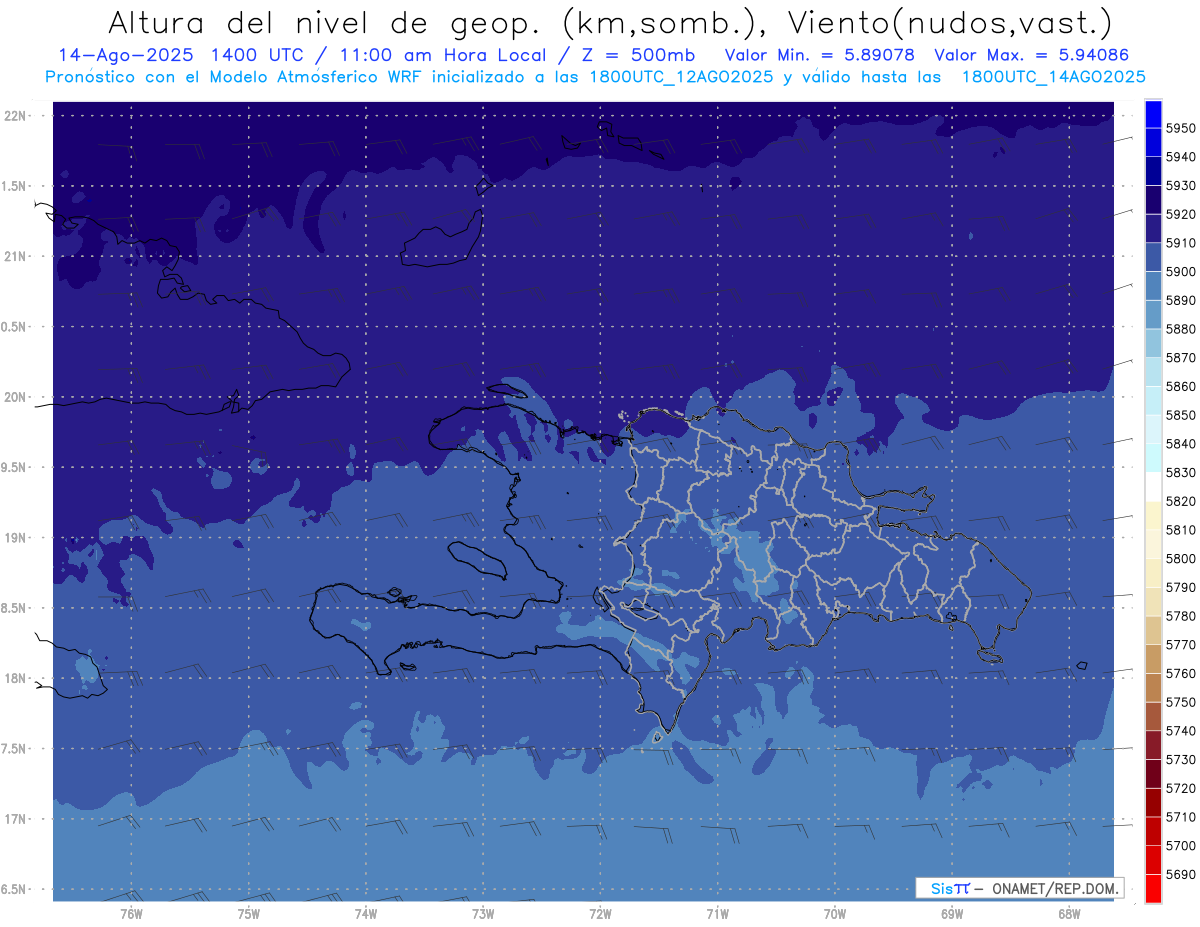Image resolution: width=1200 pixels, height=927 pixels.
Task: Click the '21N' latitude label
Action: (x=15, y=256)
